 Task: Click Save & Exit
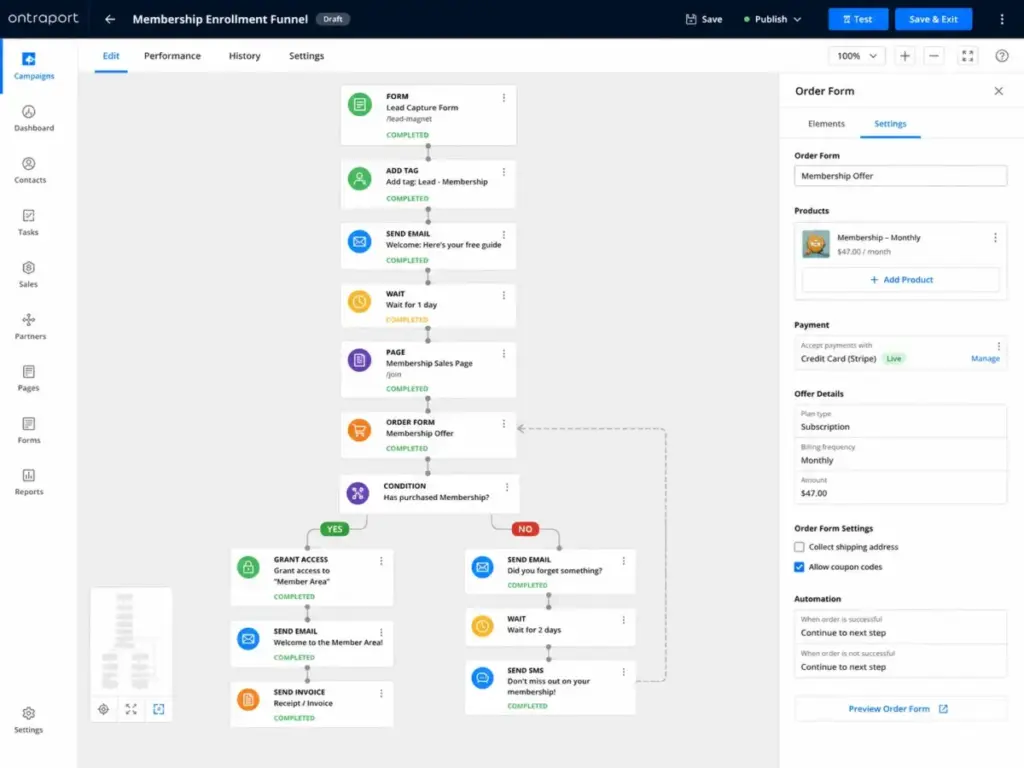933,19
